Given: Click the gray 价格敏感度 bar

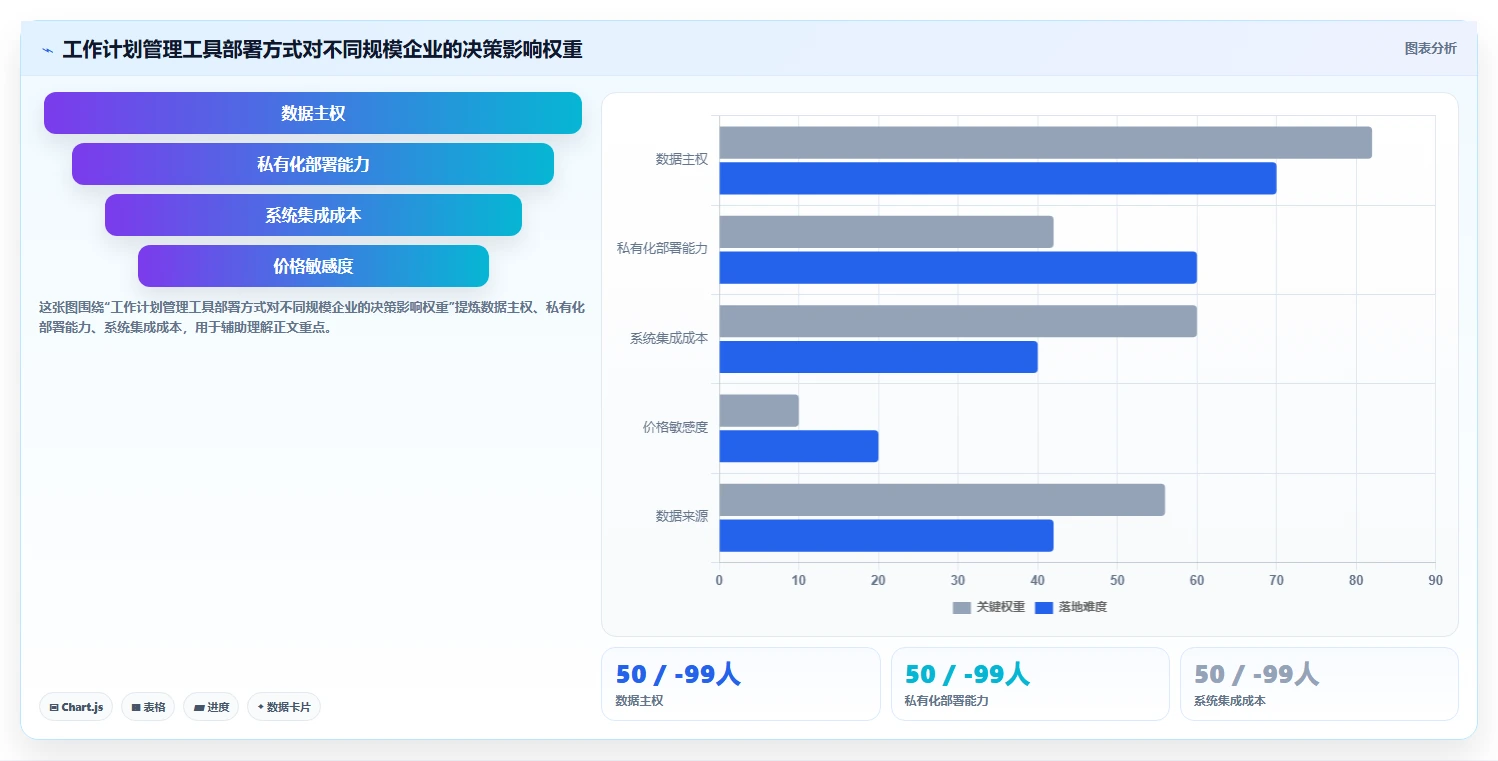Looking at the screenshot, I should 759,410.
